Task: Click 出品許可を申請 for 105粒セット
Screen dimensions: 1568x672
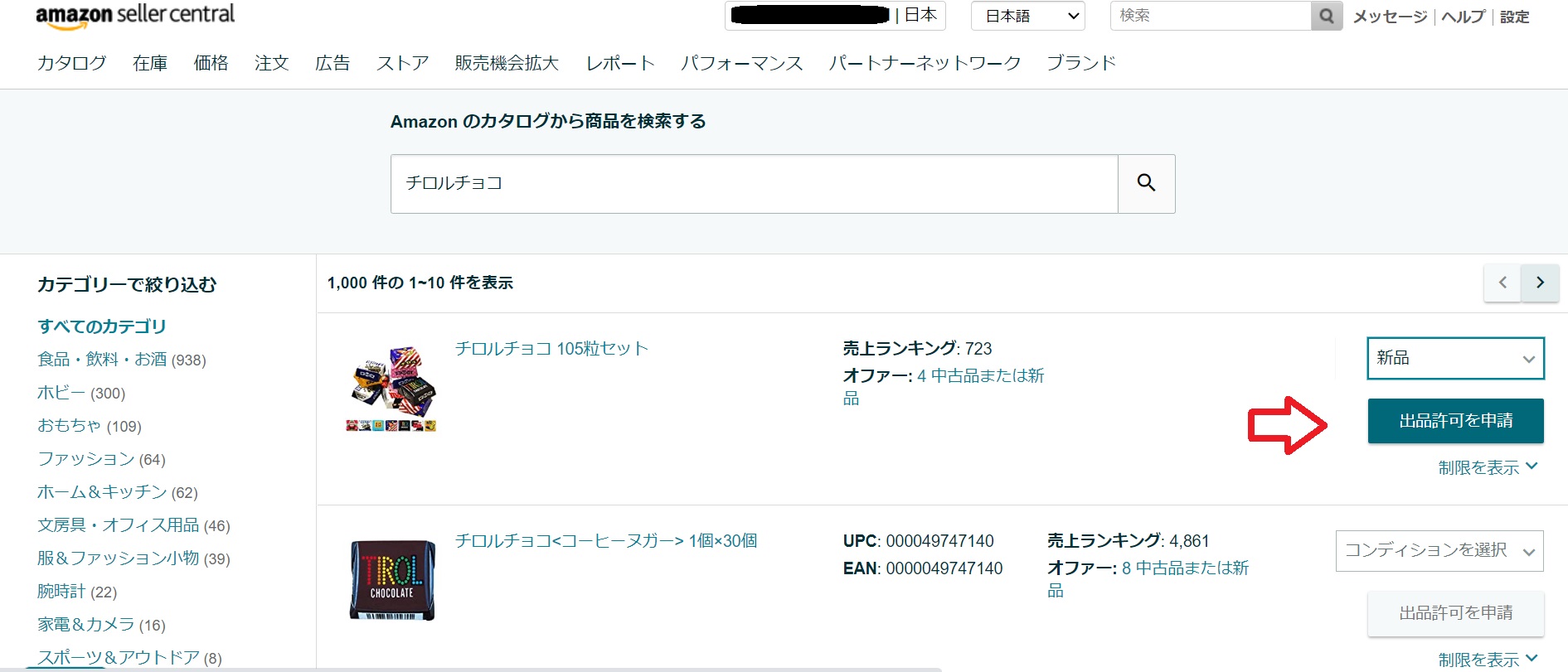Action: point(1455,421)
